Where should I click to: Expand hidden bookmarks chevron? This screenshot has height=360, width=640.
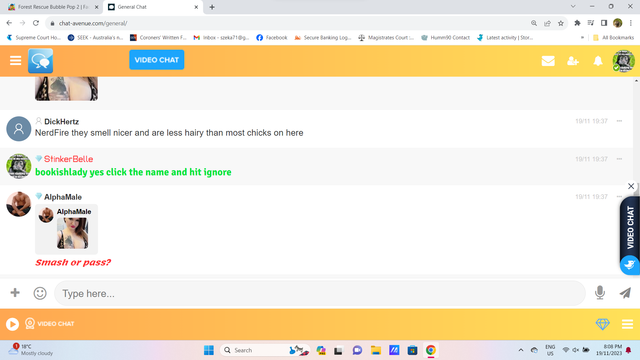click(x=582, y=38)
